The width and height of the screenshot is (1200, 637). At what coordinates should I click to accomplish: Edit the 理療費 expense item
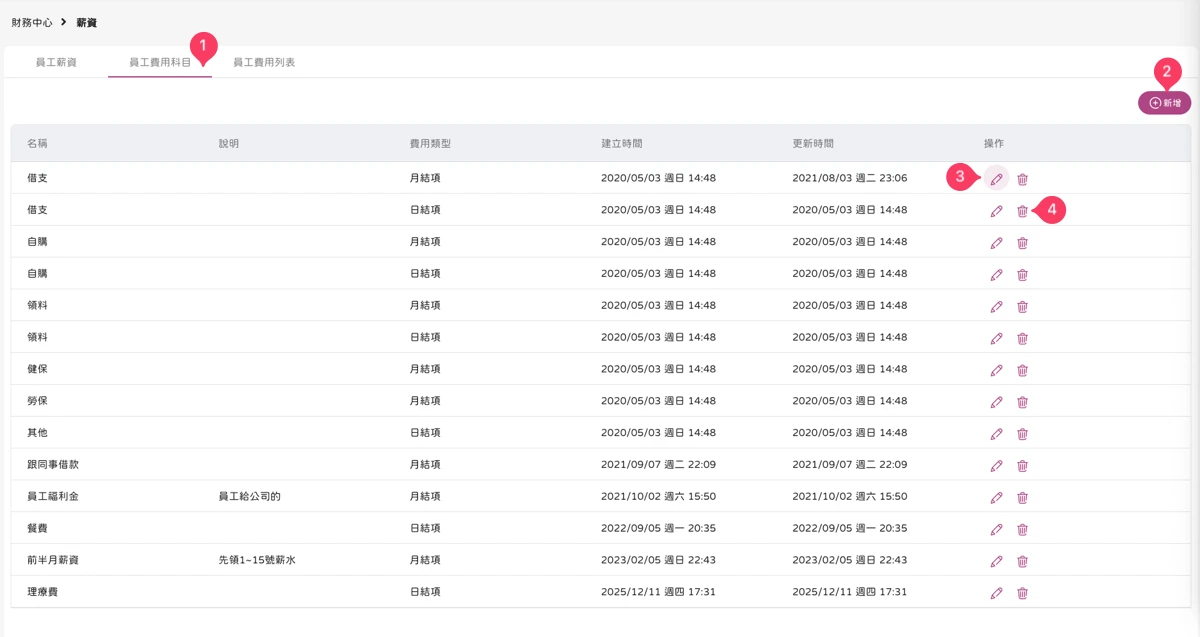point(996,593)
